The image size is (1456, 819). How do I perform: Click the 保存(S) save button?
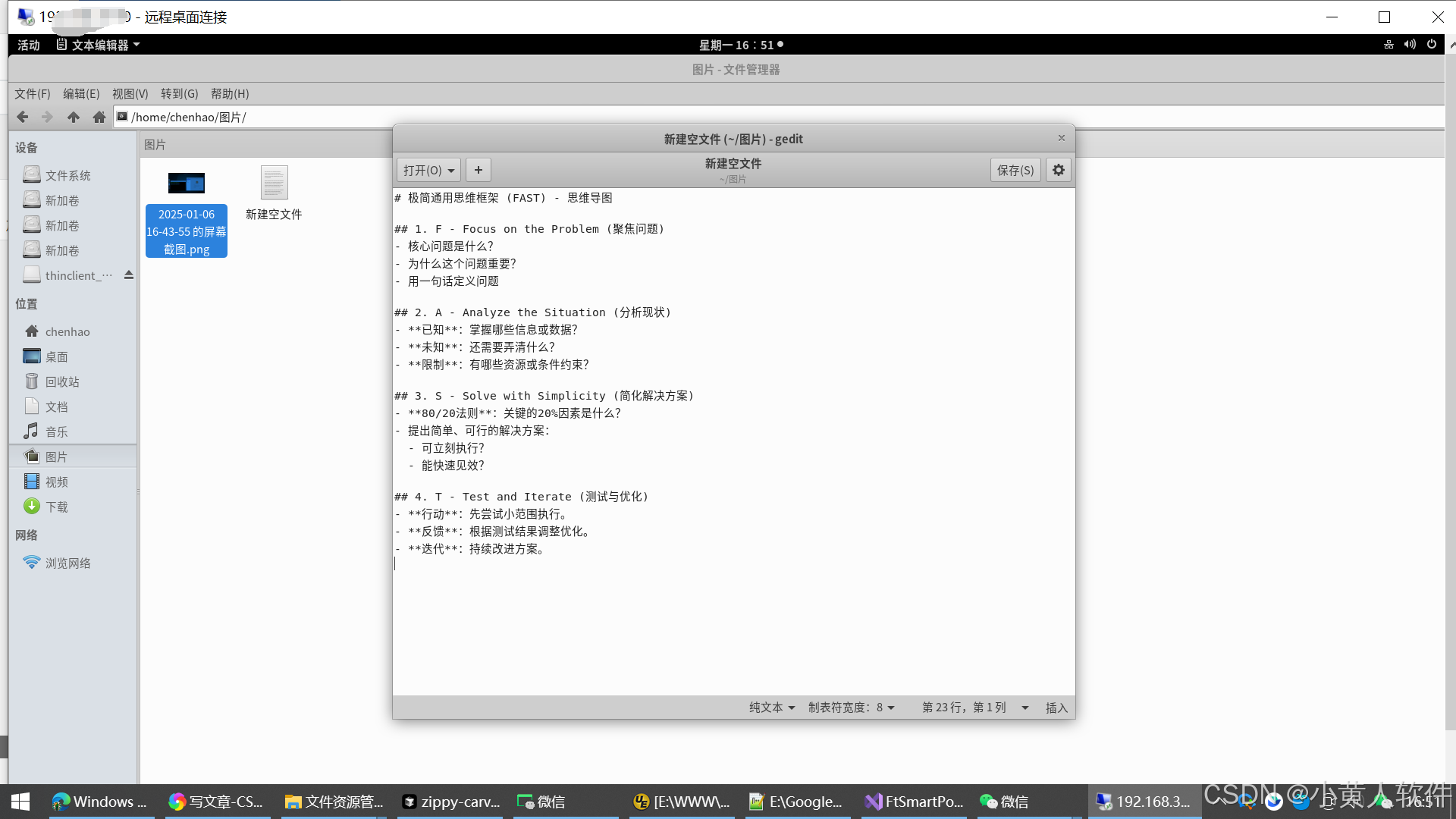[1015, 170]
